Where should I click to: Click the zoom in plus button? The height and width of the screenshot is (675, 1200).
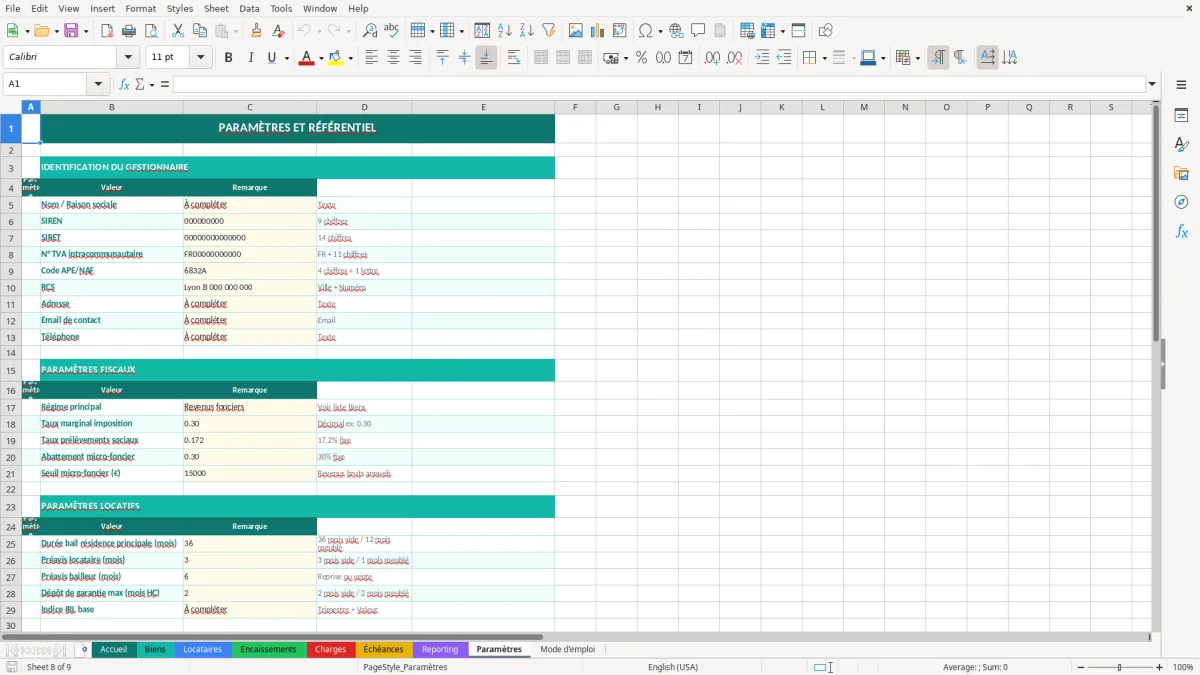(1160, 667)
